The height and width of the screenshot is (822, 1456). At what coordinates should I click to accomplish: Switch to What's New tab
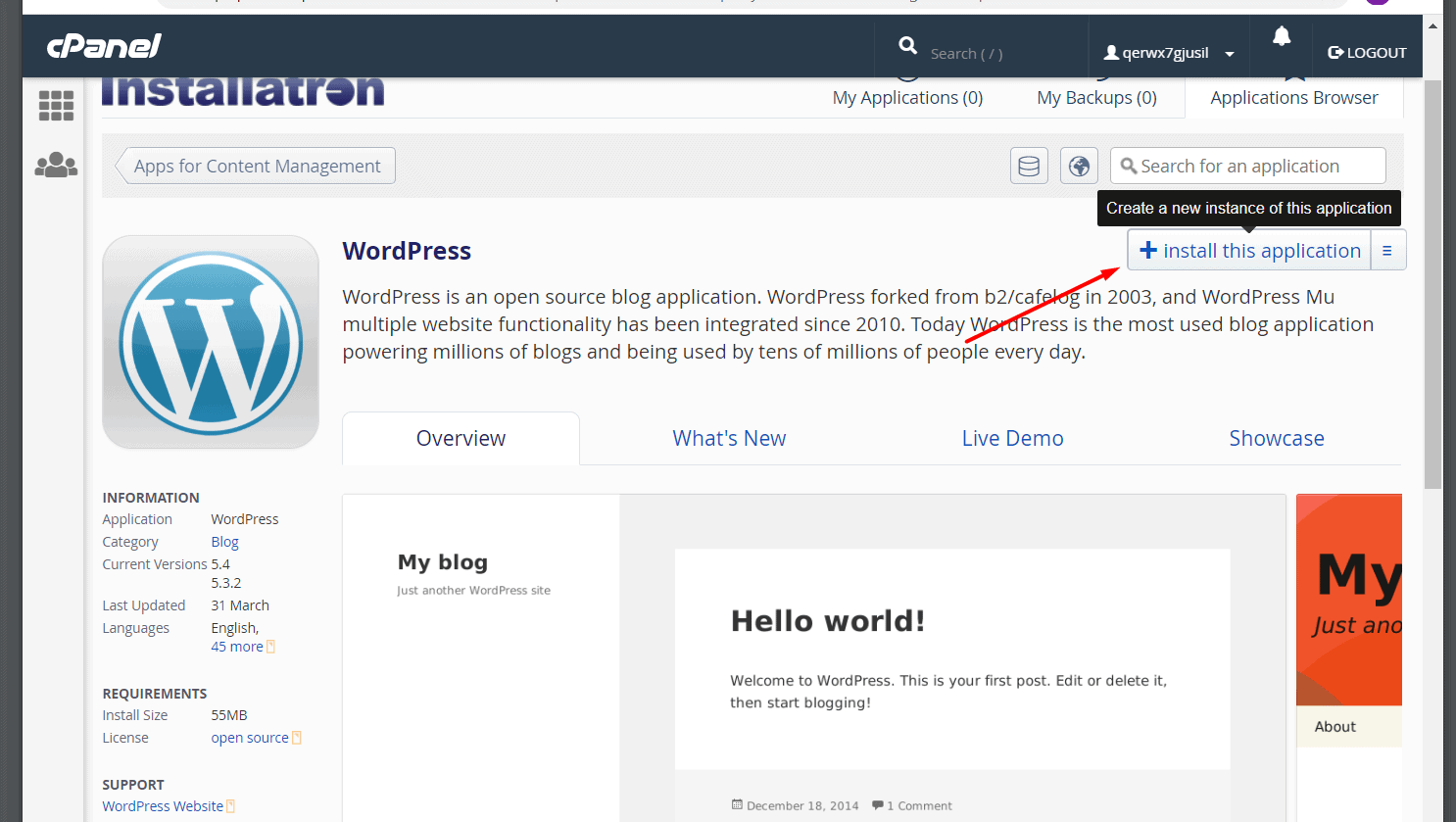coord(729,438)
